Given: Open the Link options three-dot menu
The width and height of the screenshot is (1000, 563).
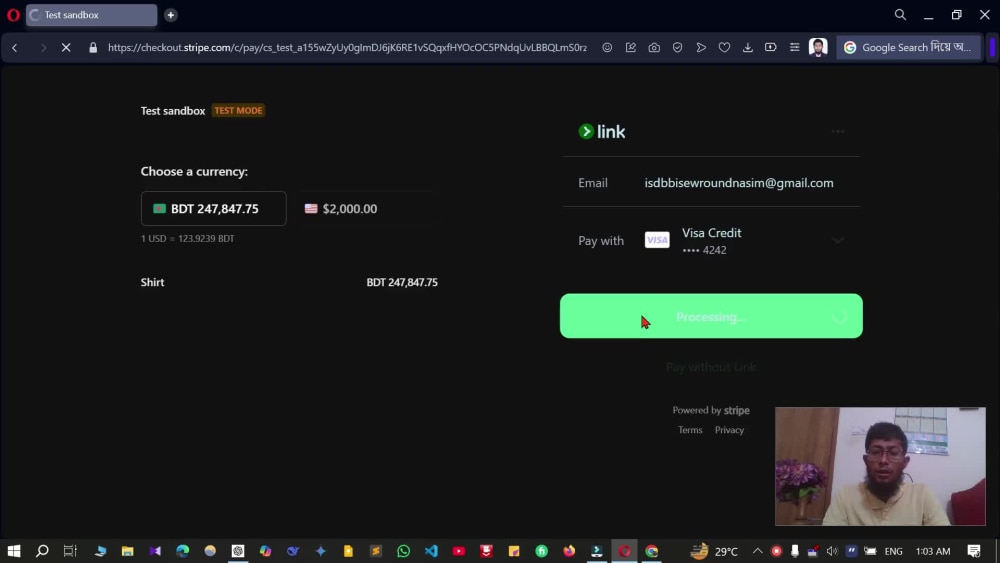Looking at the screenshot, I should 837,131.
